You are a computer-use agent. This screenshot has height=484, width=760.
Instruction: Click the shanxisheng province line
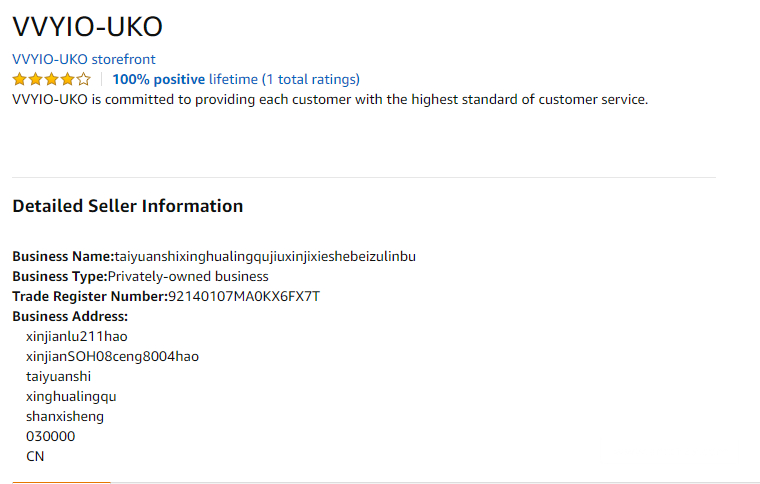point(65,416)
